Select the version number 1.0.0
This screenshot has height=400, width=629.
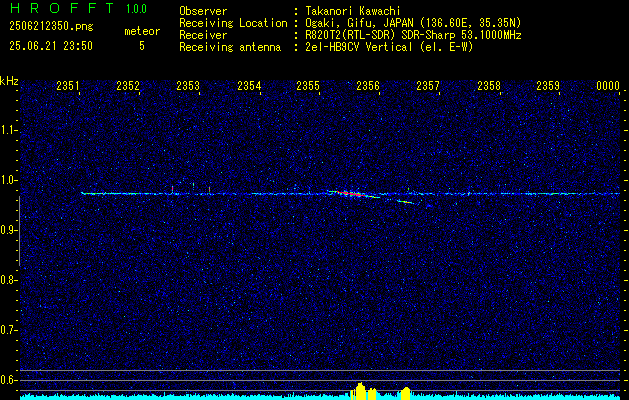click(136, 9)
